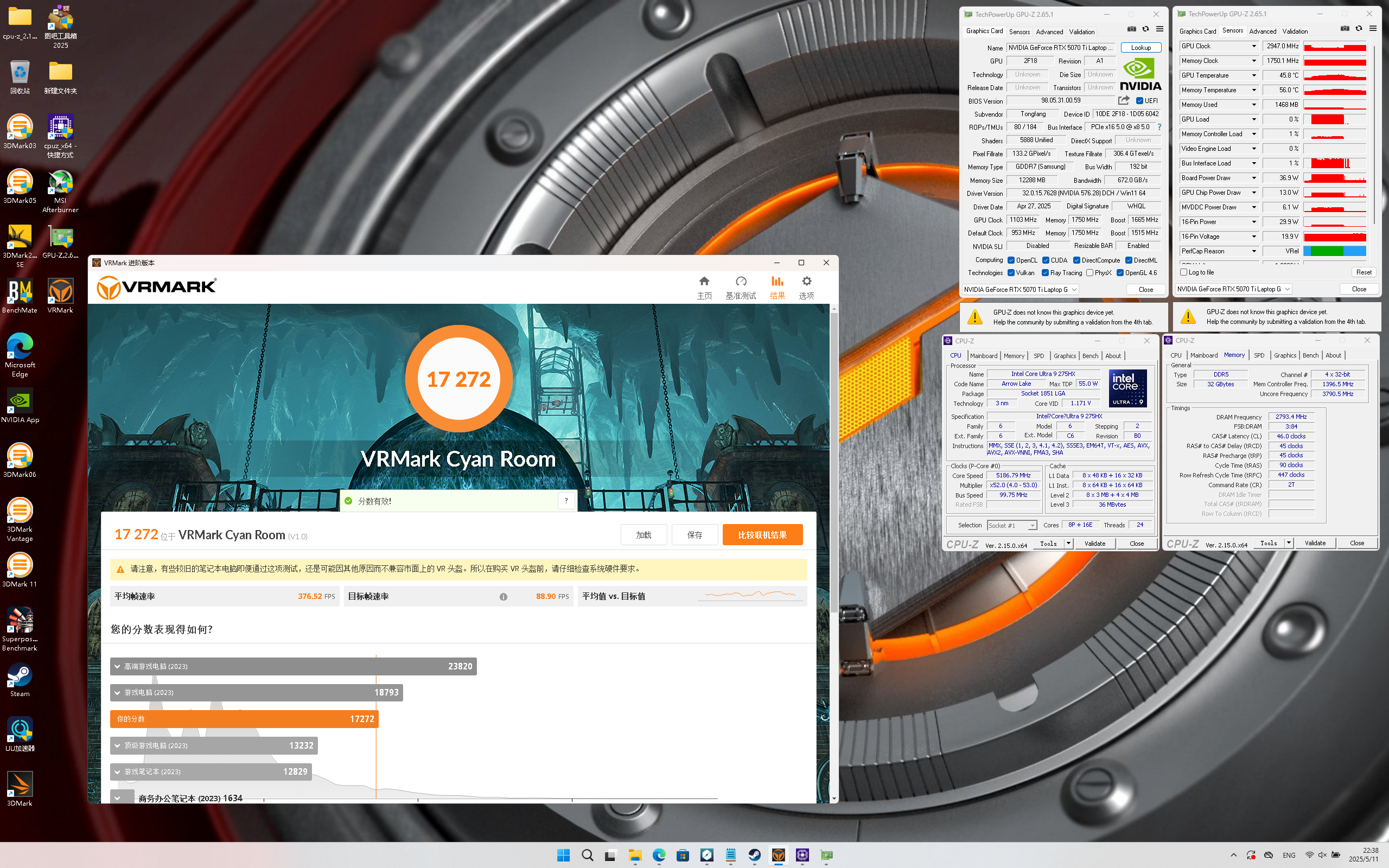1389x868 pixels.
Task: Open NVIDIA App desktop shortcut
Action: pyautogui.click(x=20, y=405)
